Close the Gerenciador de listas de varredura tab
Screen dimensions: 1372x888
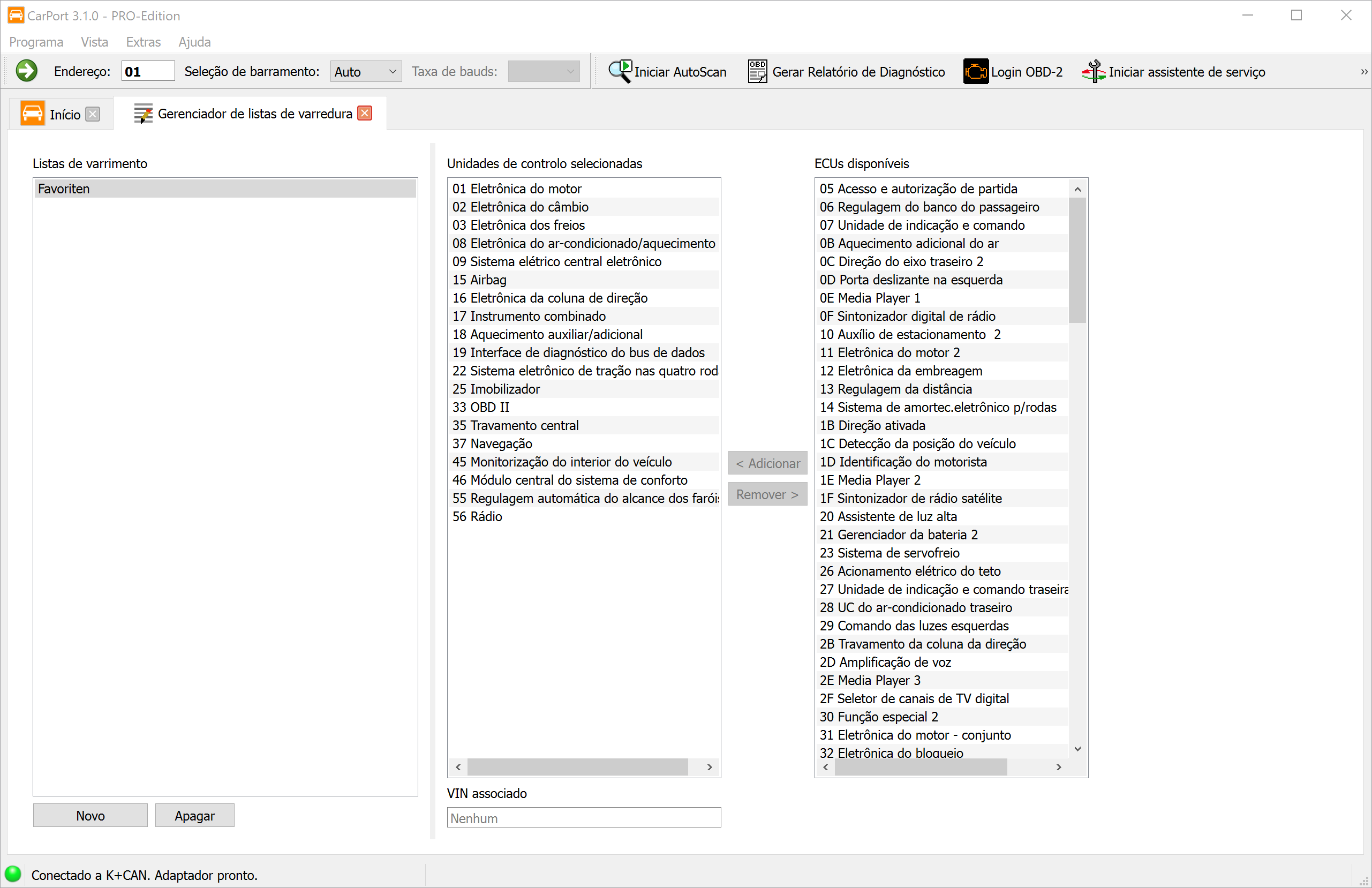tap(364, 112)
